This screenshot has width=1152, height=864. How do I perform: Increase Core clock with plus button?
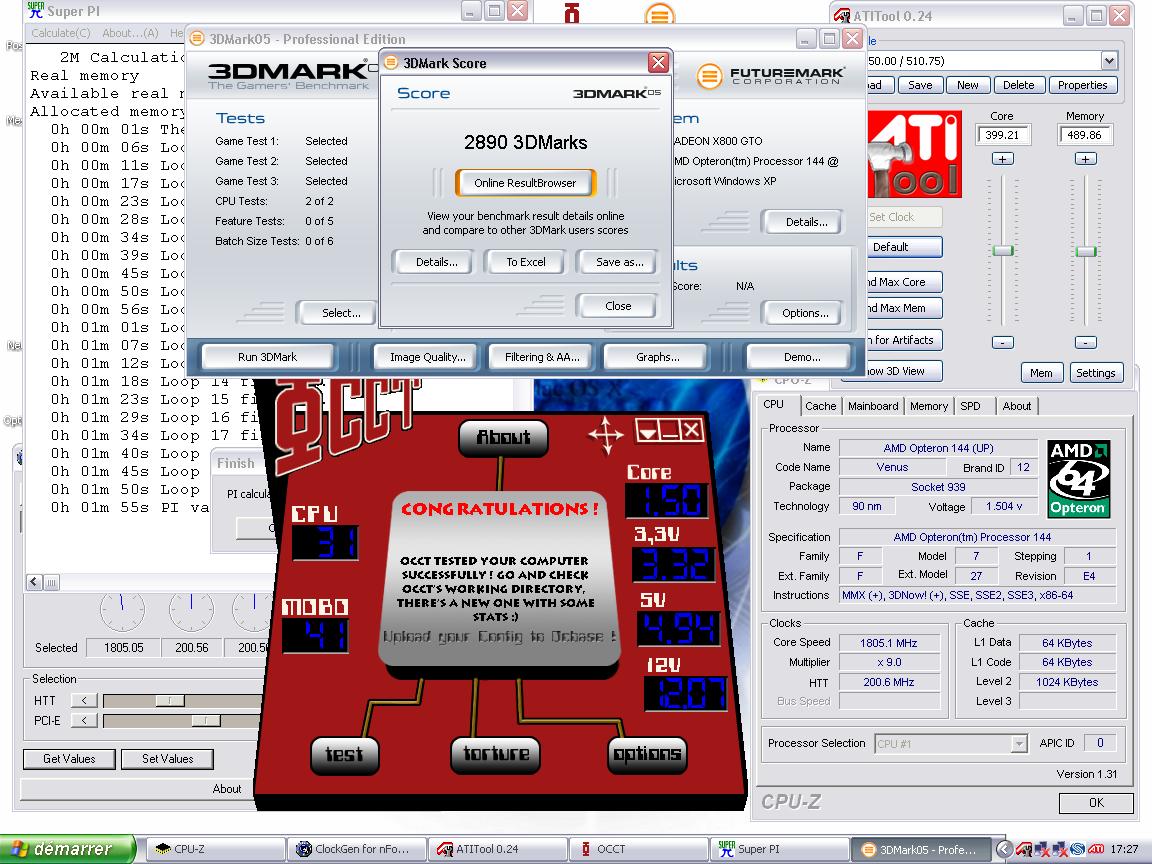click(x=1002, y=159)
